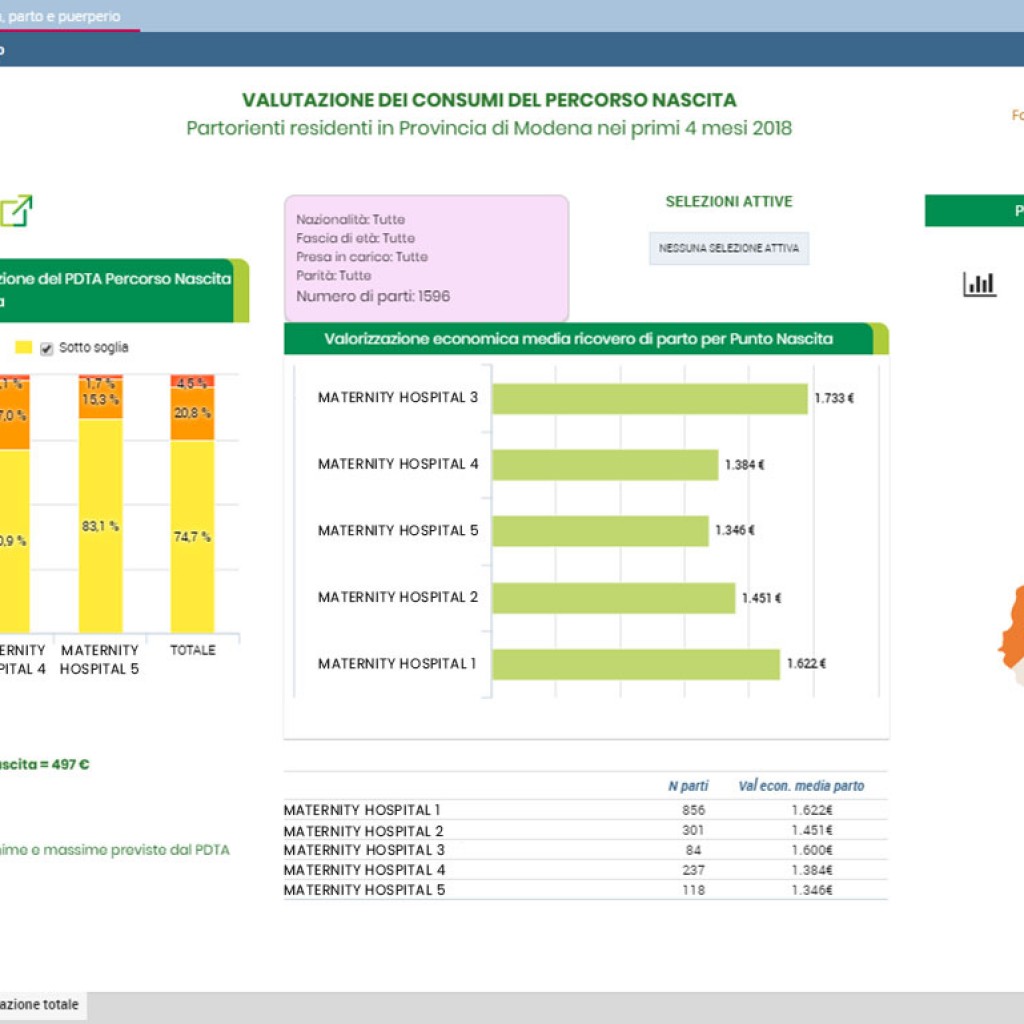The width and height of the screenshot is (1024, 1024).
Task: Select MATERNITY HOSPITAL 2 table row label
Action: (364, 831)
